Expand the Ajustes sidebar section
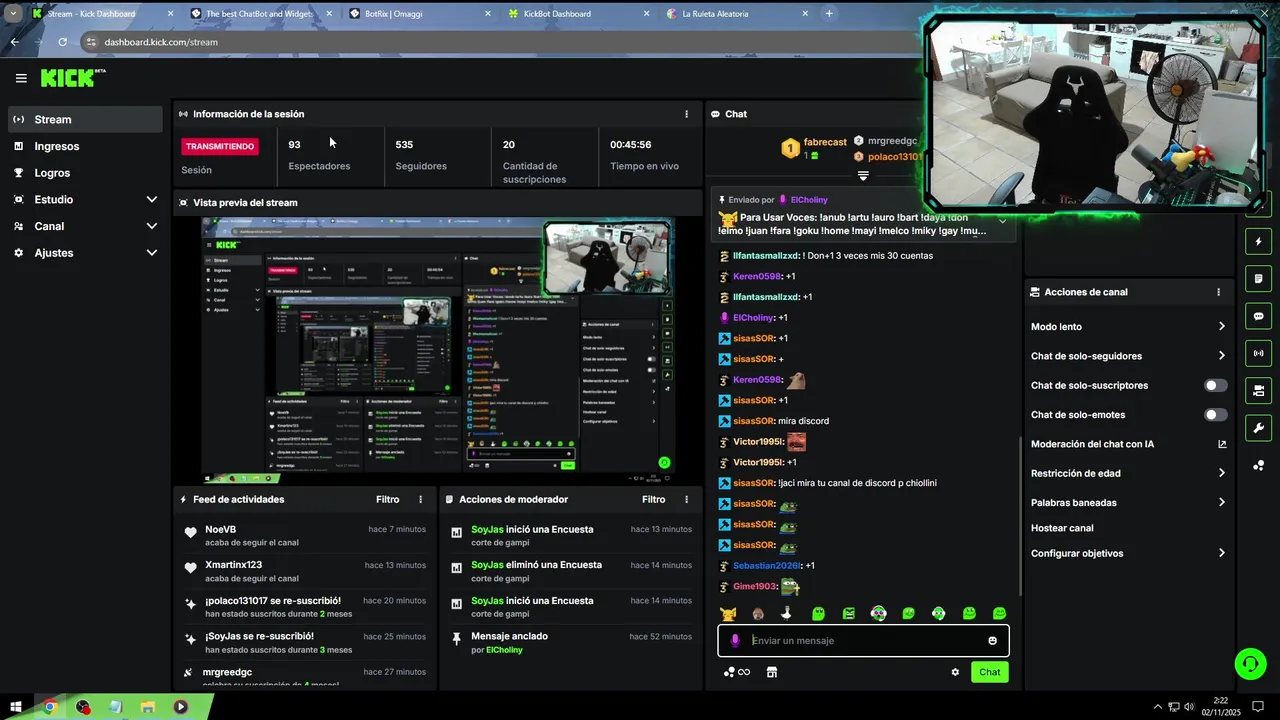The image size is (1280, 720). (x=152, y=253)
